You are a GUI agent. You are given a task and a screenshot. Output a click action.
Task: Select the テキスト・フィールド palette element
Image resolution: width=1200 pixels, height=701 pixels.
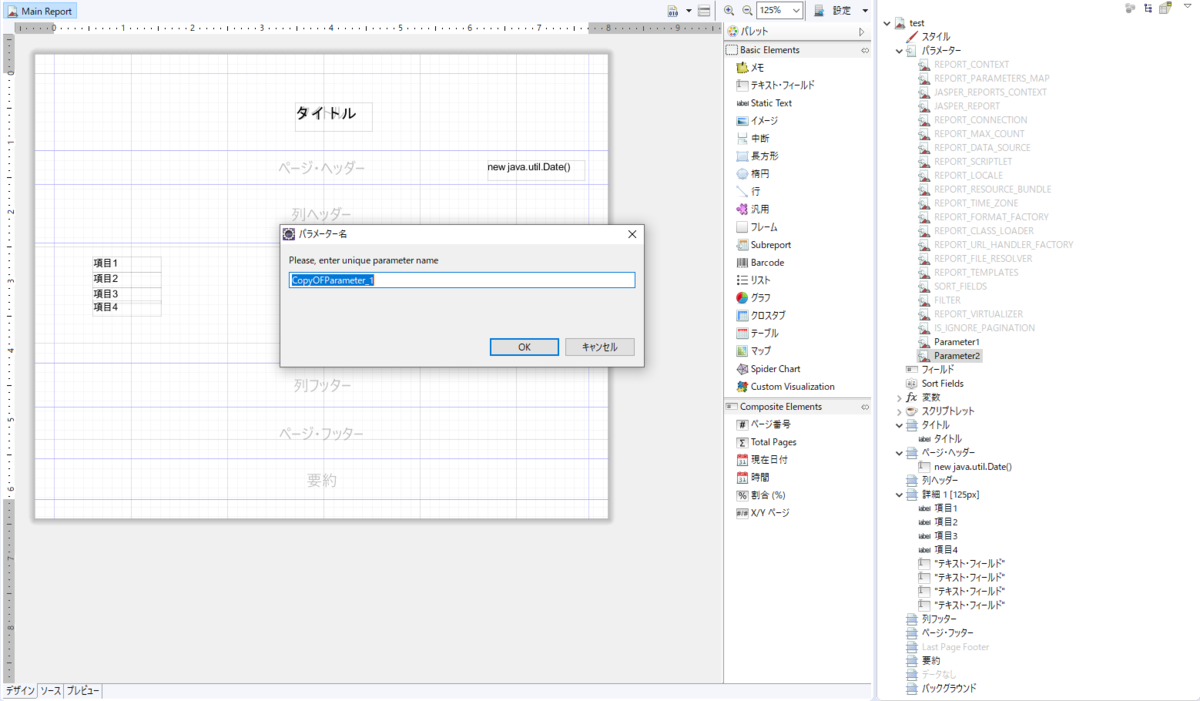click(x=775, y=85)
